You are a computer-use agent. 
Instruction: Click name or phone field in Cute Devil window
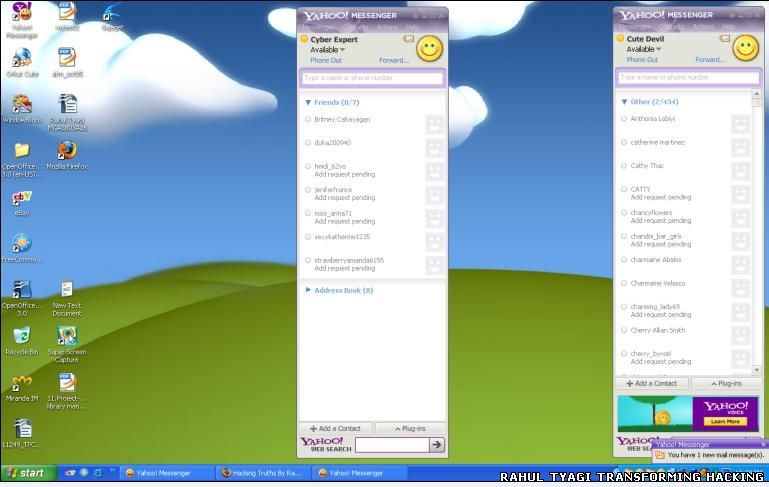pos(688,77)
